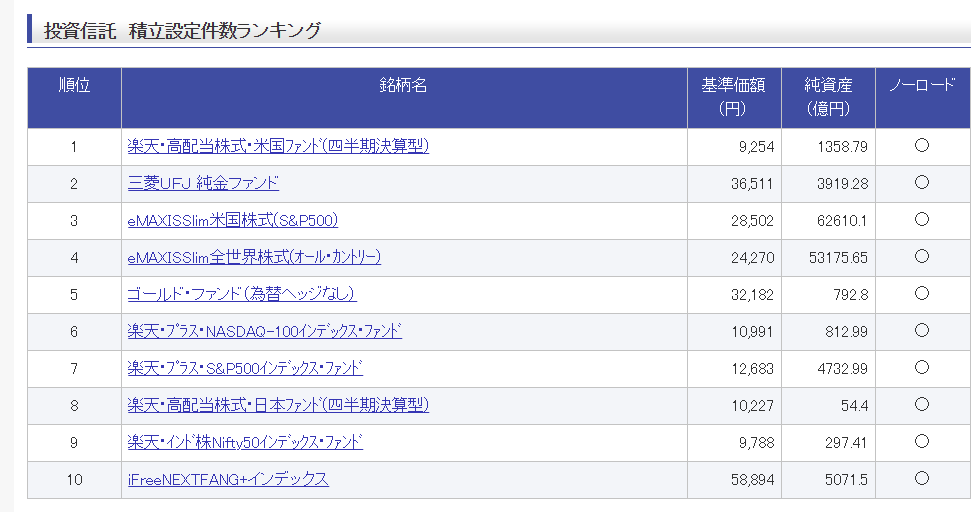Select the 9,254 price cell
The image size is (978, 512).
click(734, 147)
